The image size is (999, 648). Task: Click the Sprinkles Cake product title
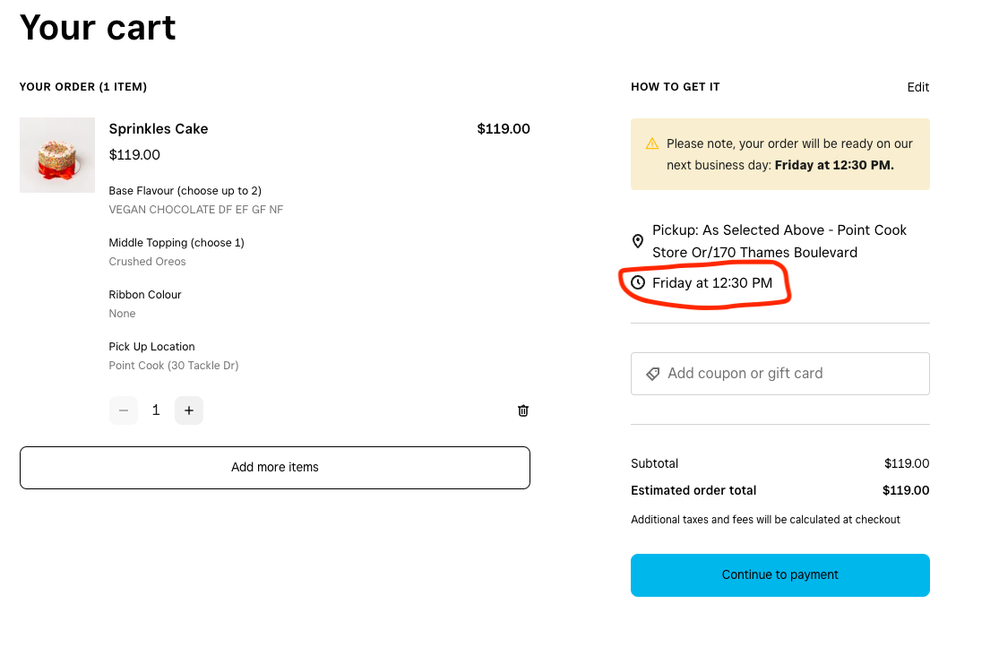coord(158,129)
